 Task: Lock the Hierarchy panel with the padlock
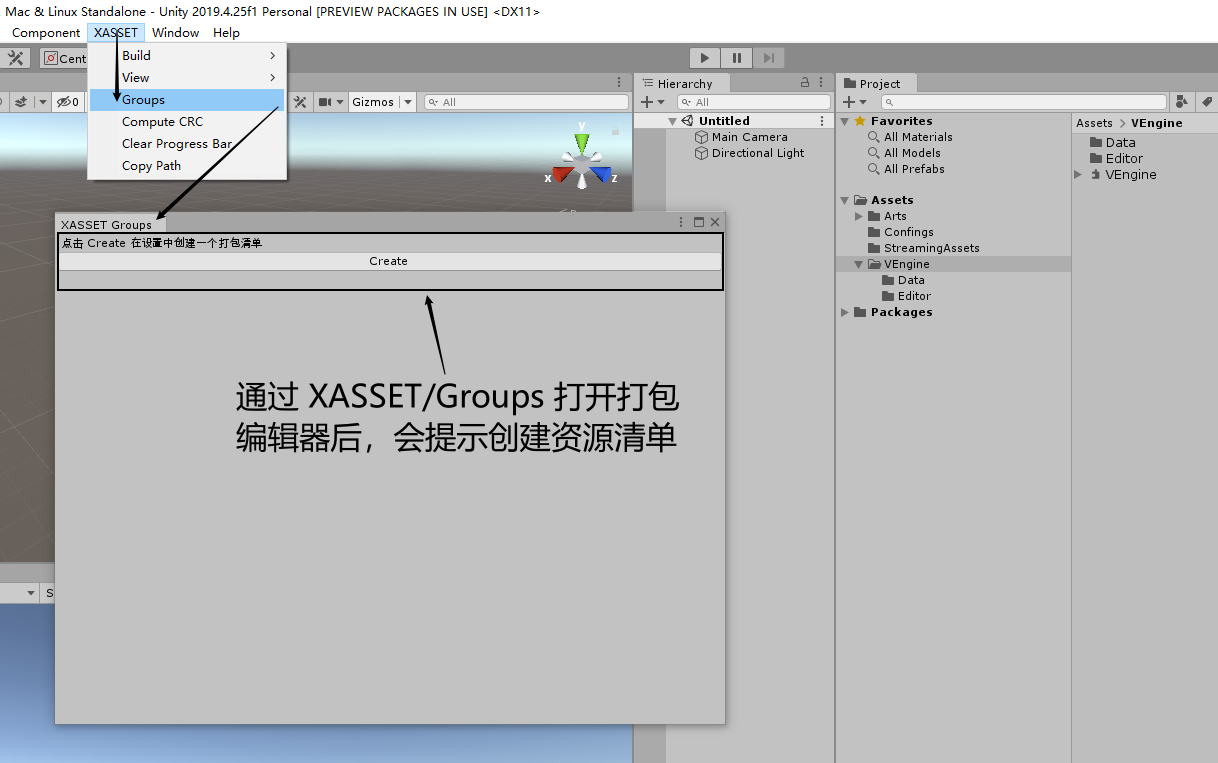tap(803, 83)
